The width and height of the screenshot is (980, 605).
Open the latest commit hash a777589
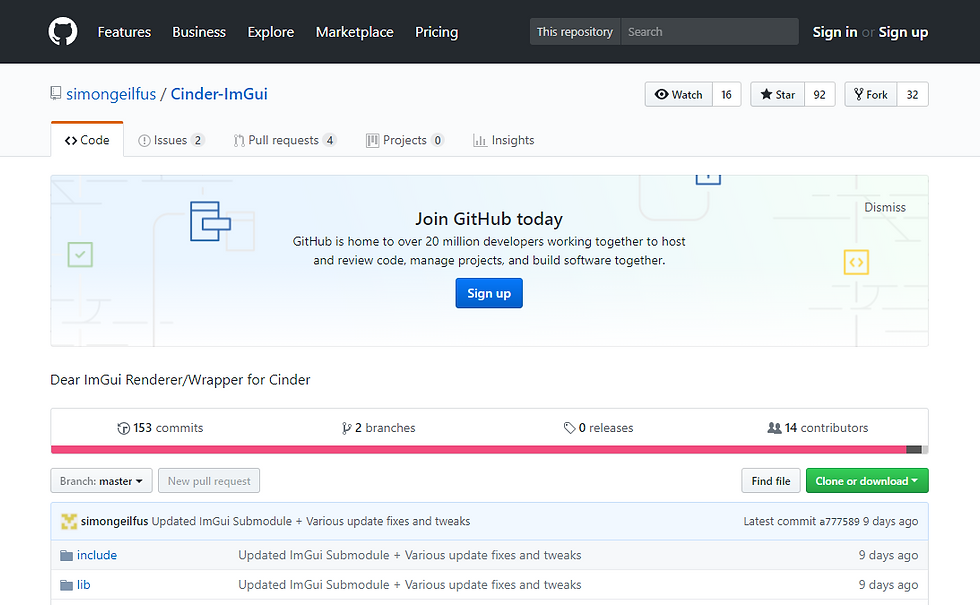pyautogui.click(x=839, y=521)
